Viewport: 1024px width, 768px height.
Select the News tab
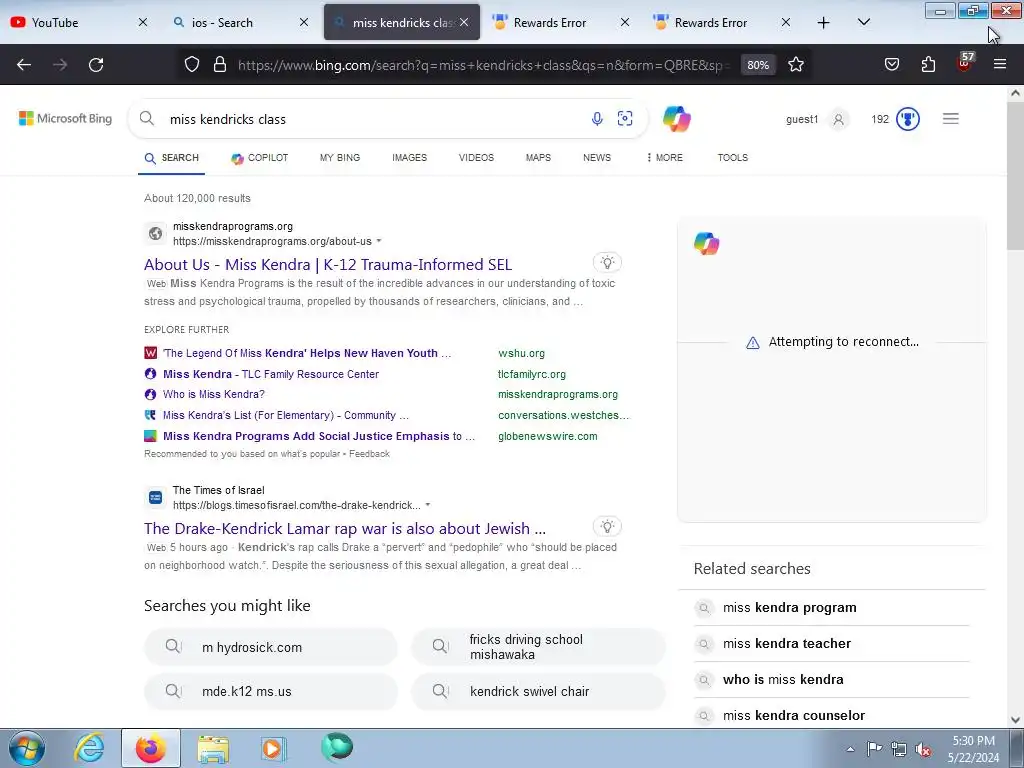pos(597,158)
